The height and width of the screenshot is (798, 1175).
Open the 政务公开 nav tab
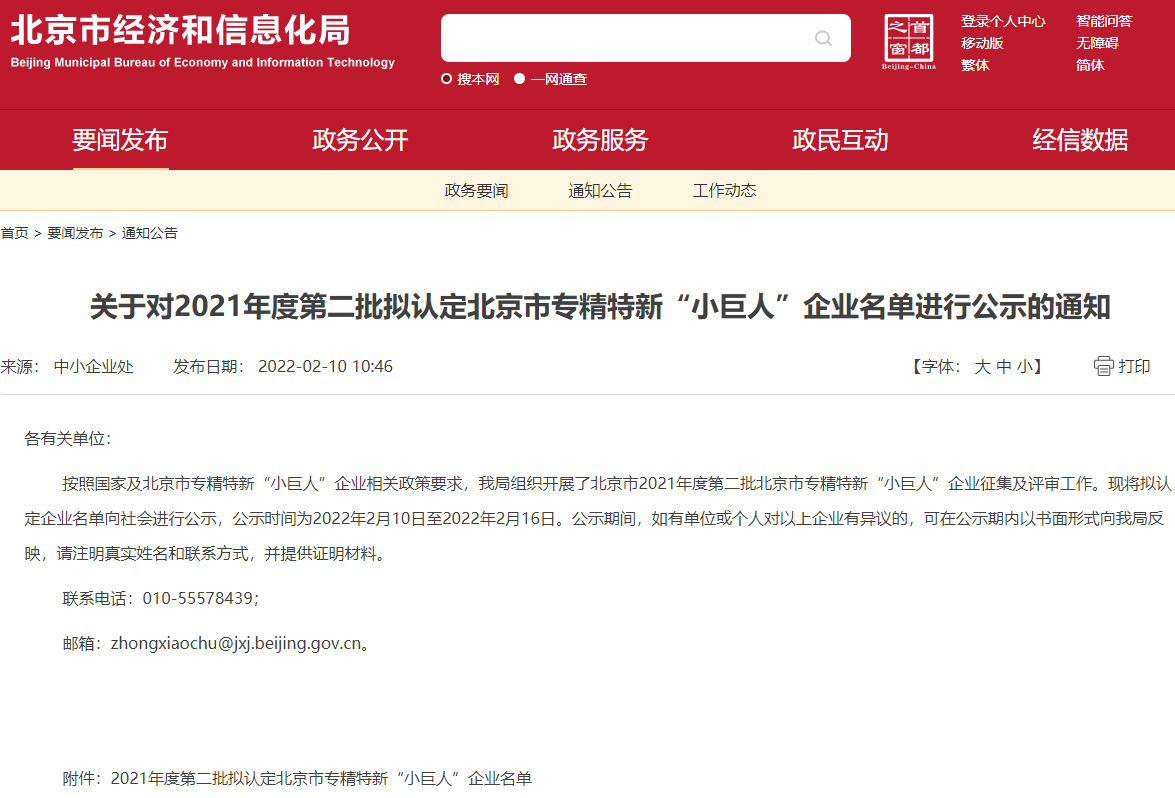(x=360, y=140)
